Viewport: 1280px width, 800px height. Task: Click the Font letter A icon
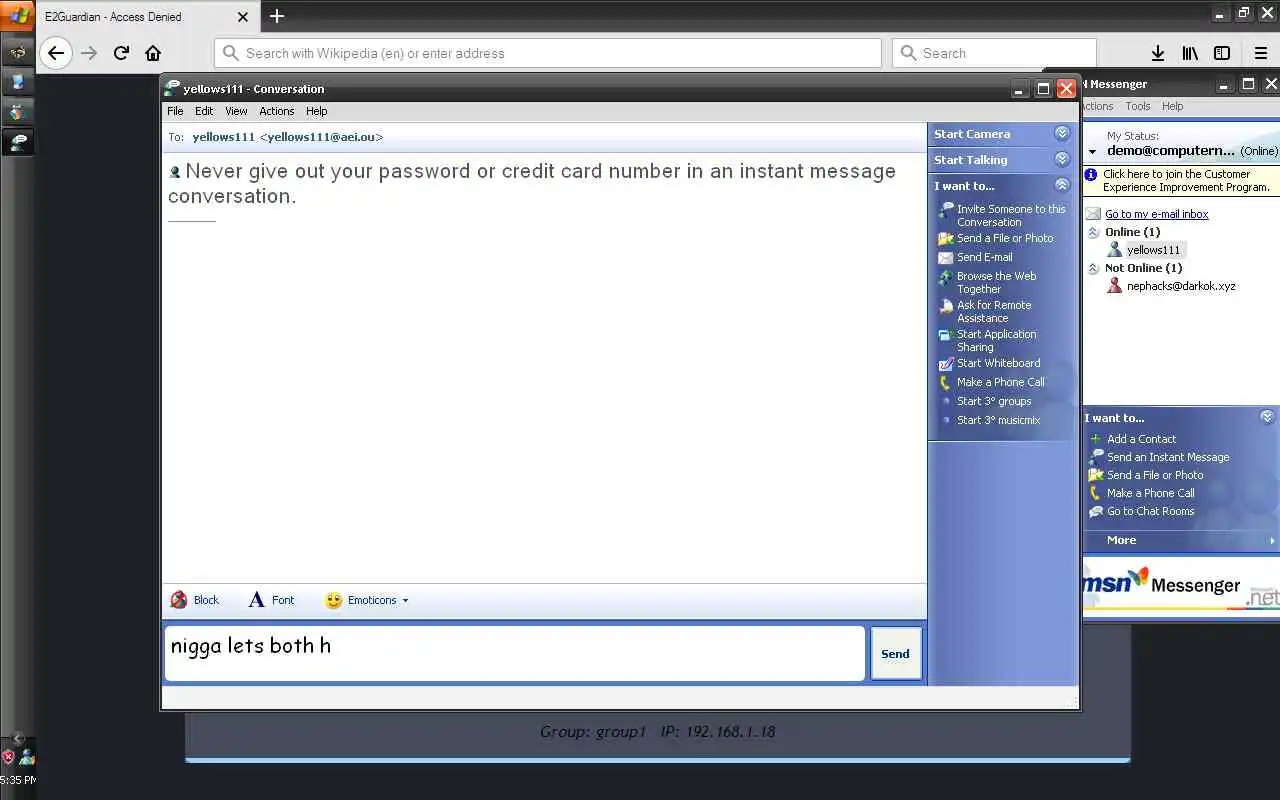tap(256, 600)
